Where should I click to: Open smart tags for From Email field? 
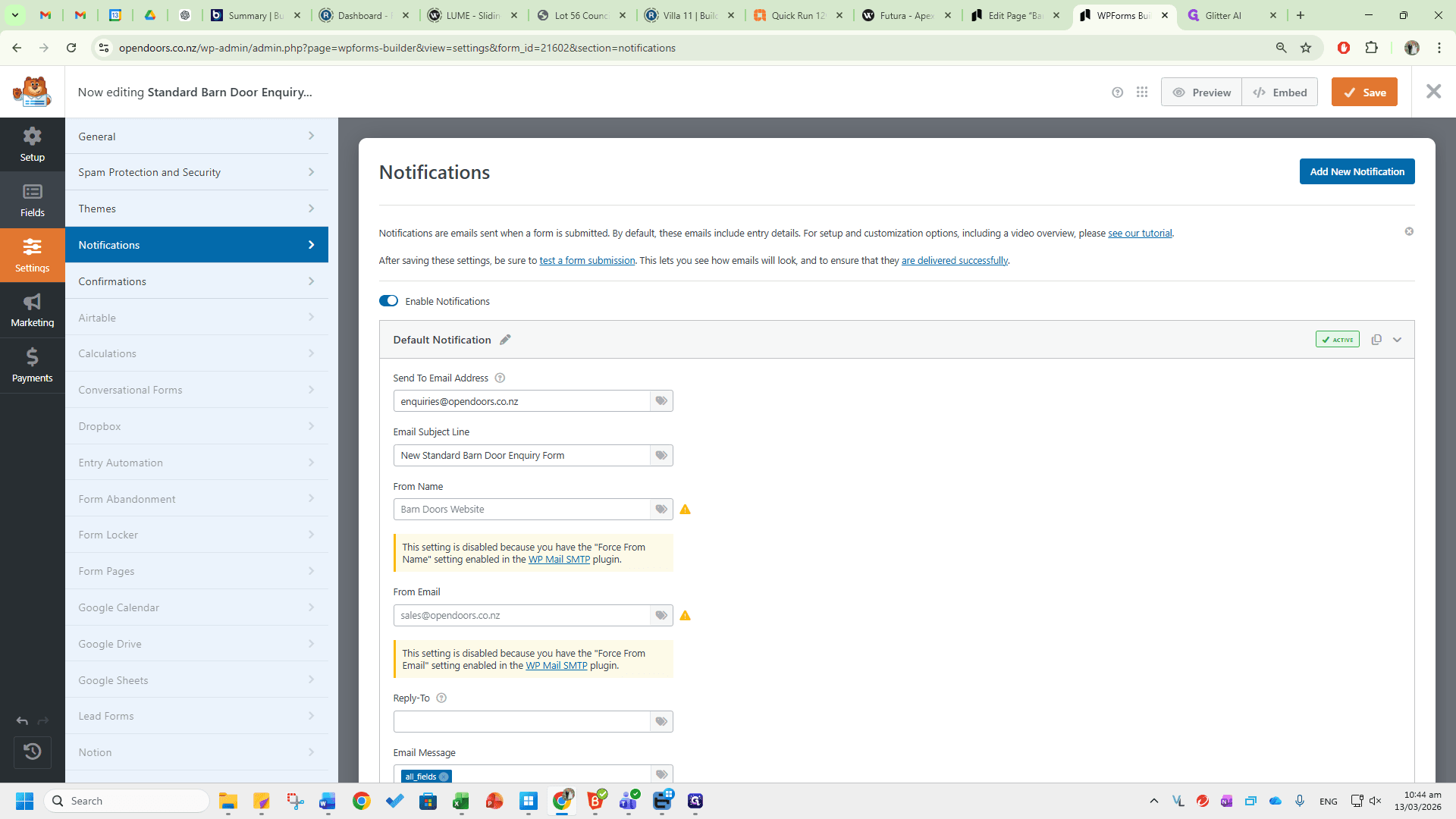click(661, 616)
